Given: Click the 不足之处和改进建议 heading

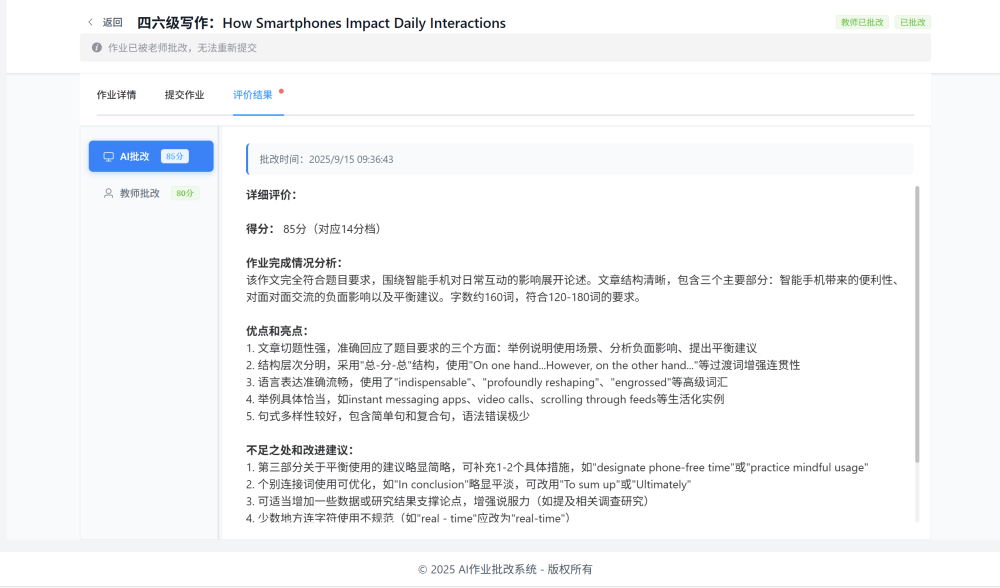Looking at the screenshot, I should pos(300,450).
